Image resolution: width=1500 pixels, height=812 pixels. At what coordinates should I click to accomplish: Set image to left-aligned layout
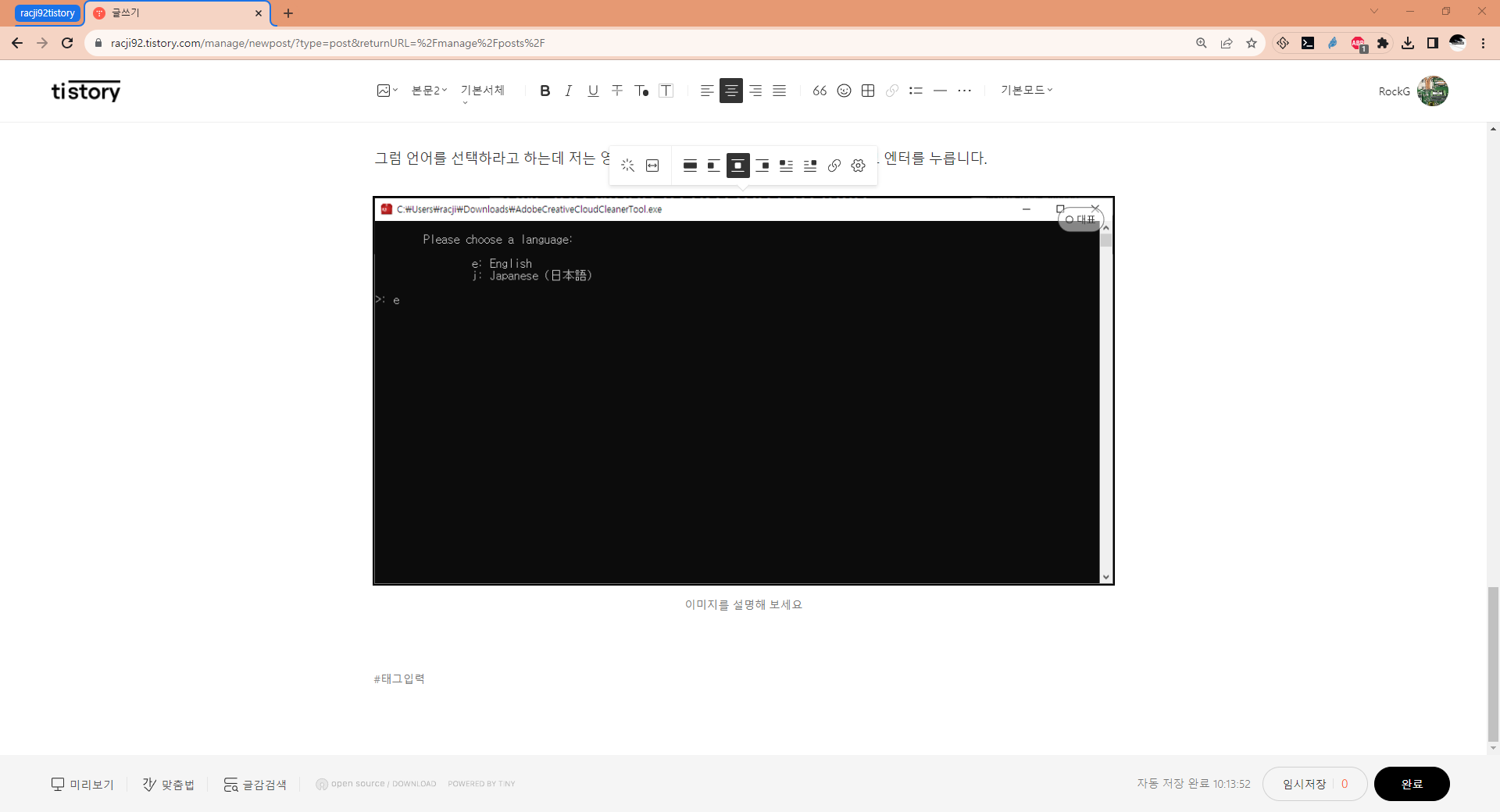tap(714, 166)
